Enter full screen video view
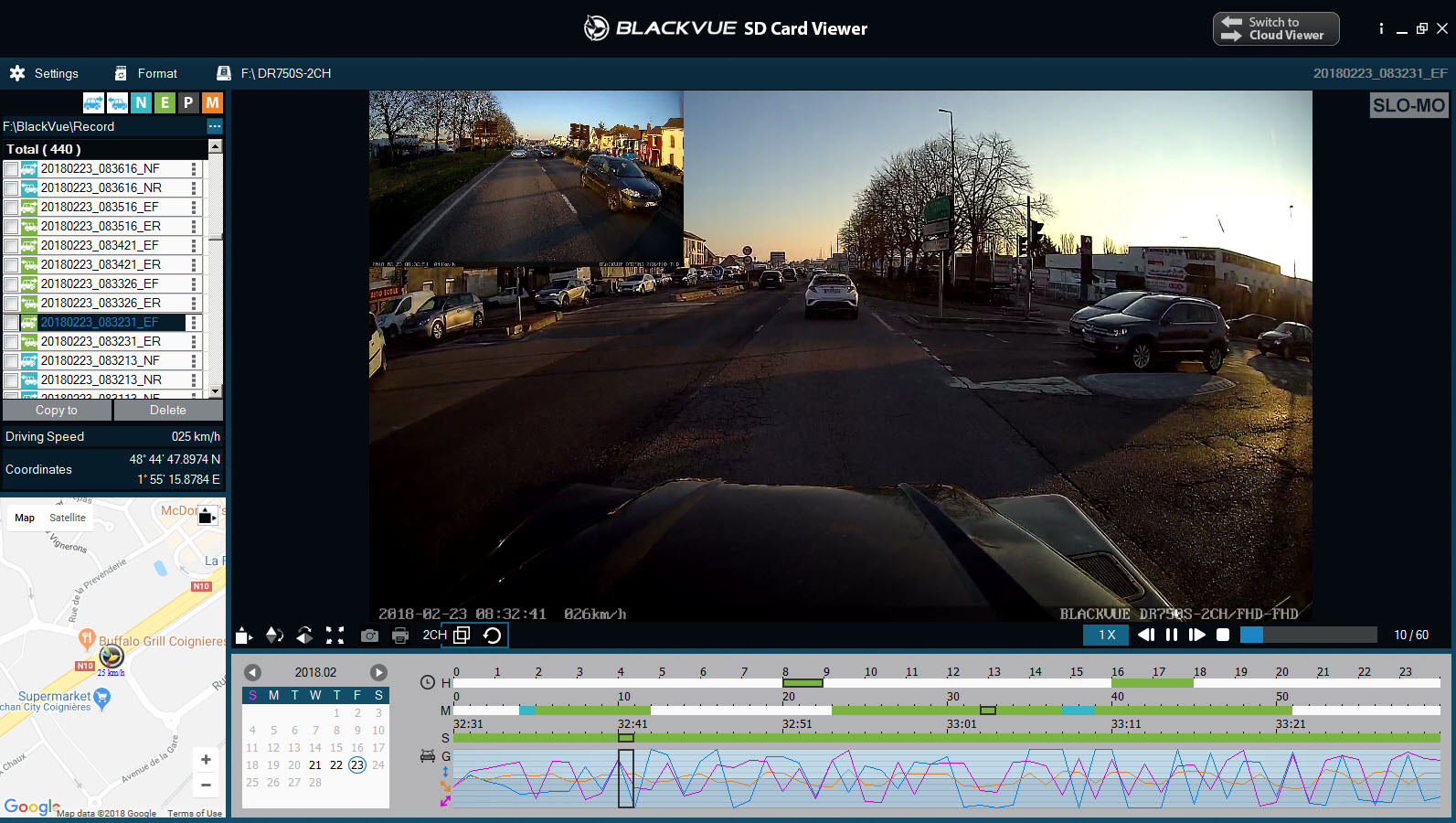 (x=335, y=636)
